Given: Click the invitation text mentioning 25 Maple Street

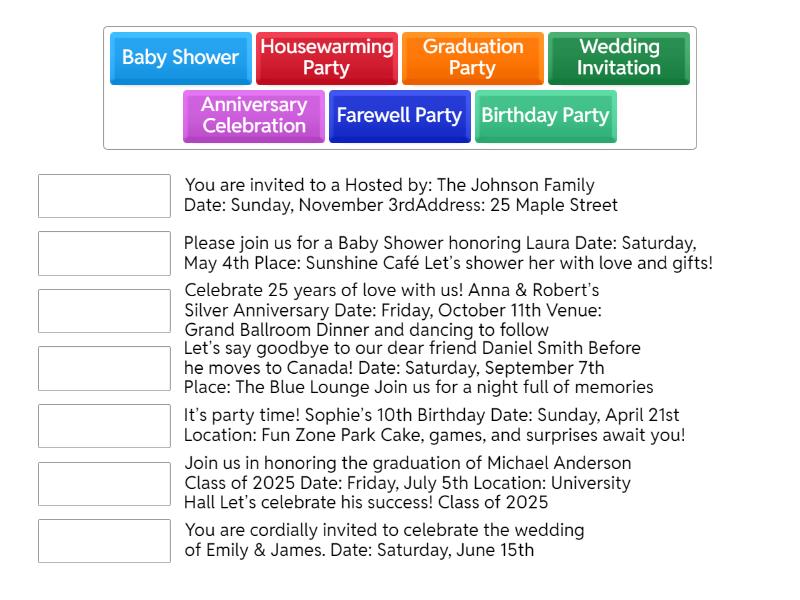Looking at the screenshot, I should [400, 196].
